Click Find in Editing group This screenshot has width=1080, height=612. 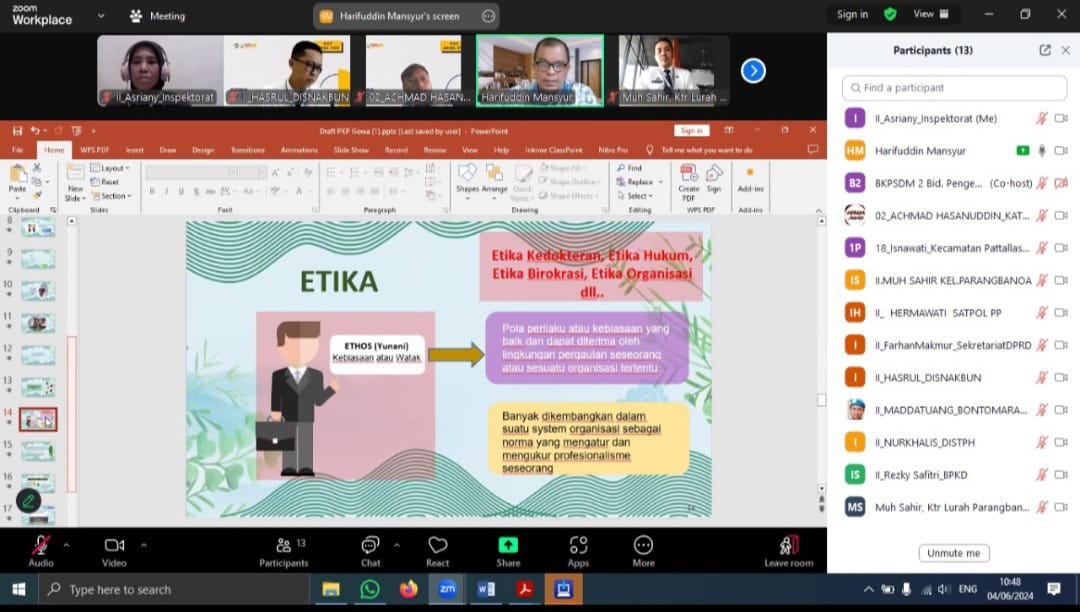click(630, 168)
